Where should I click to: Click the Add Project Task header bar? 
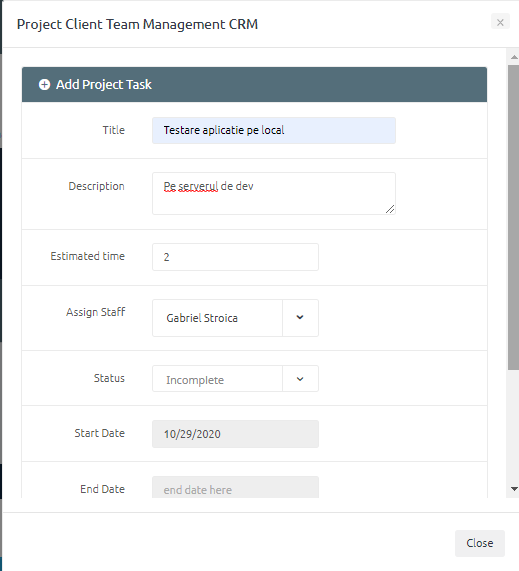pos(254,84)
